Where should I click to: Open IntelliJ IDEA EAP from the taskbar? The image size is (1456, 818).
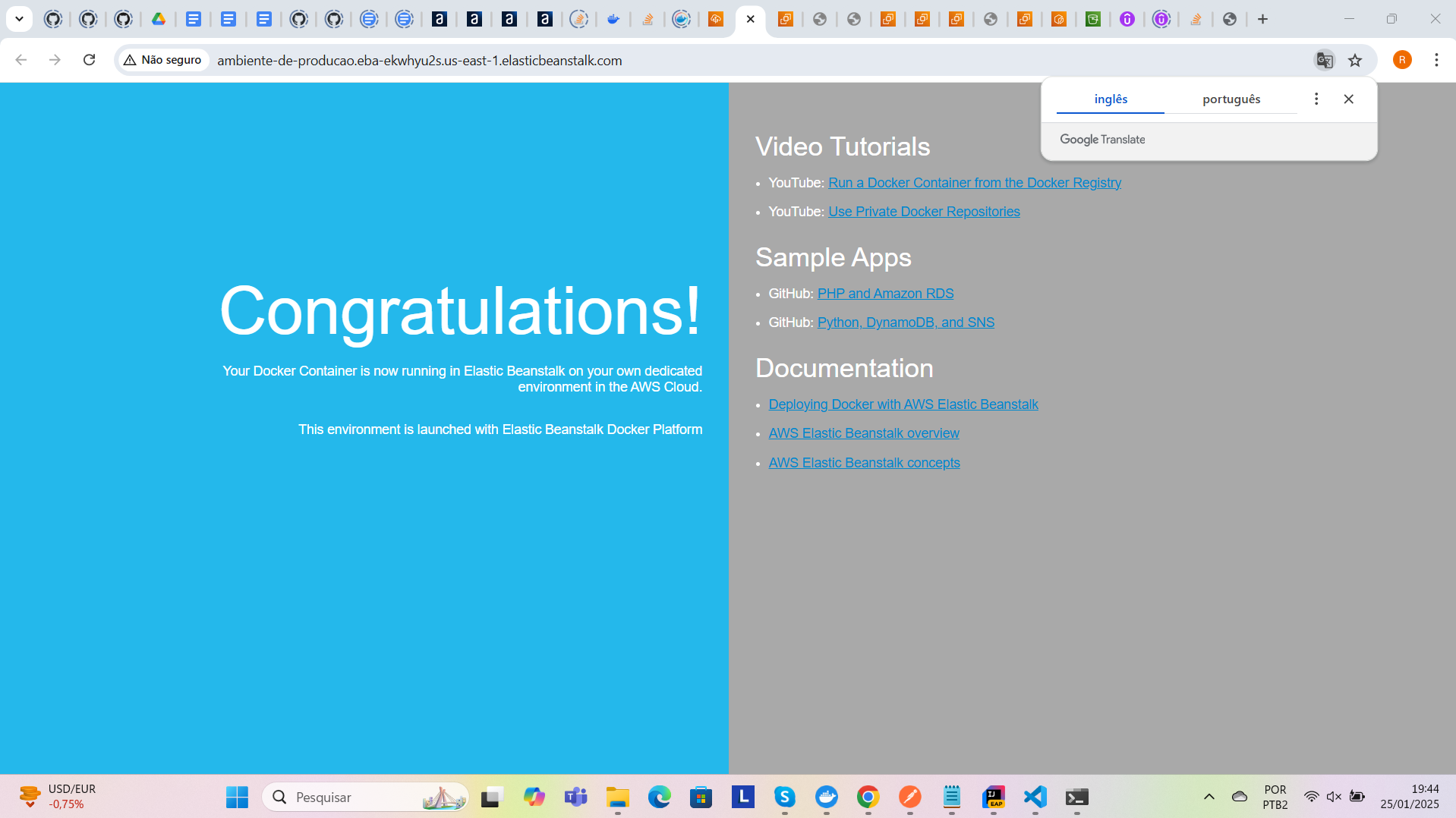tap(994, 797)
